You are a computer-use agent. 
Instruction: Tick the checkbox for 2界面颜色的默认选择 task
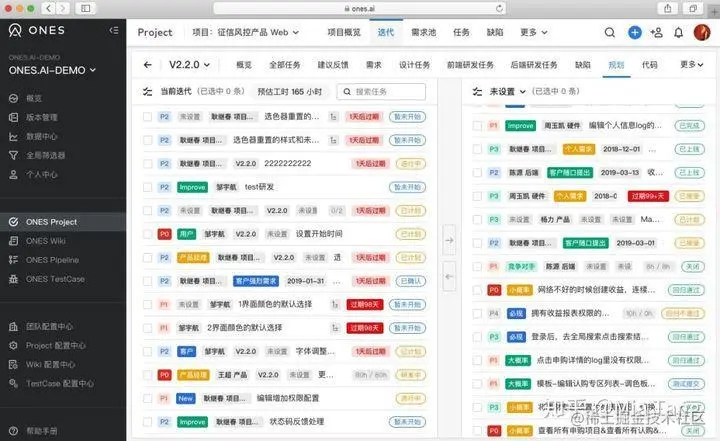(147, 328)
